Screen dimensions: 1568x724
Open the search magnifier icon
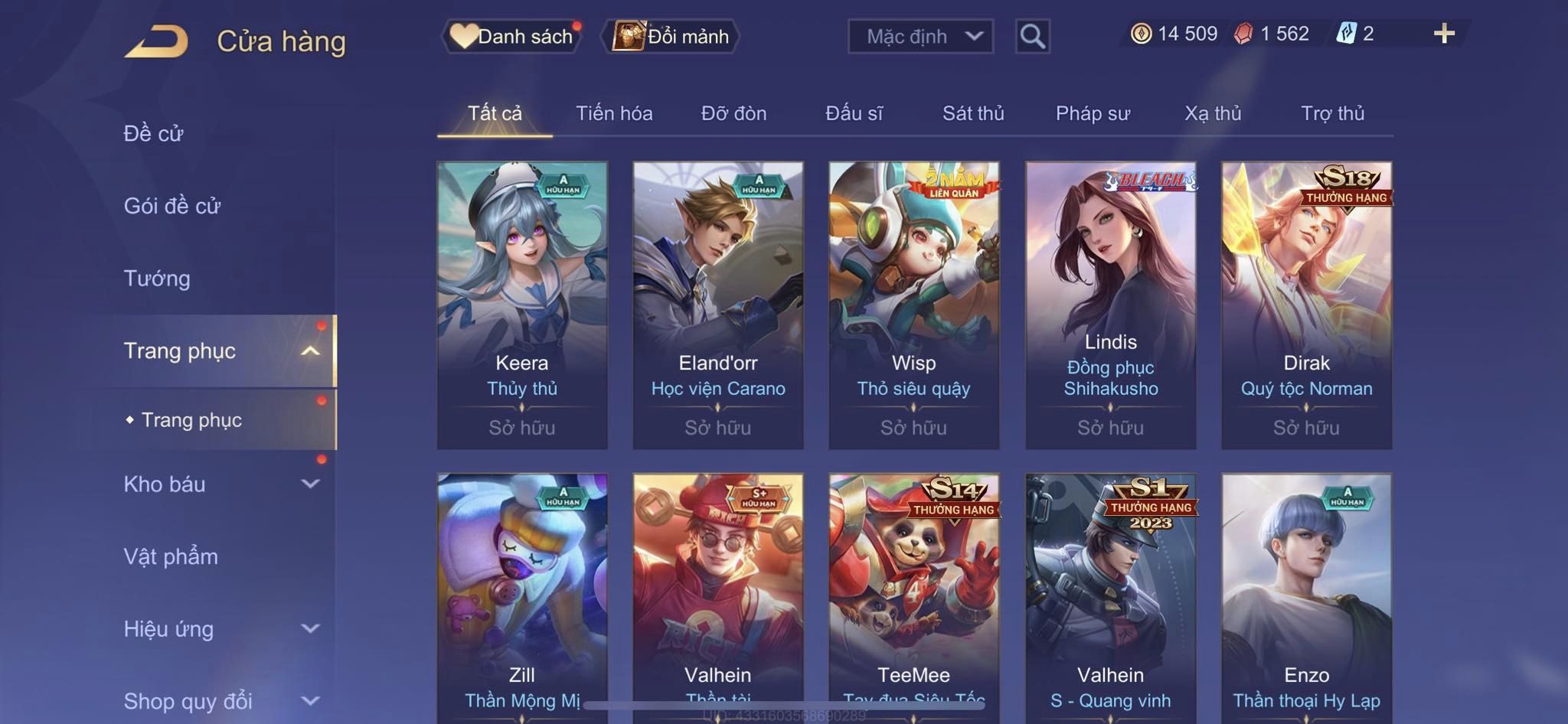(x=1032, y=36)
